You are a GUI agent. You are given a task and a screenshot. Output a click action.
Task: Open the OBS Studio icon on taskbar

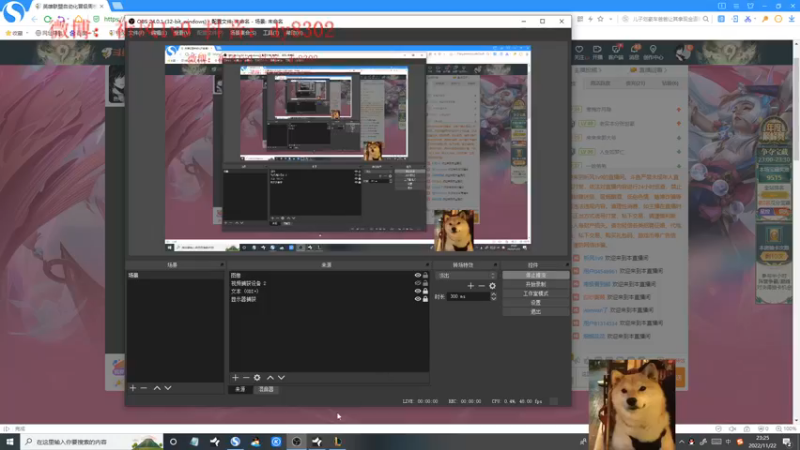296,441
